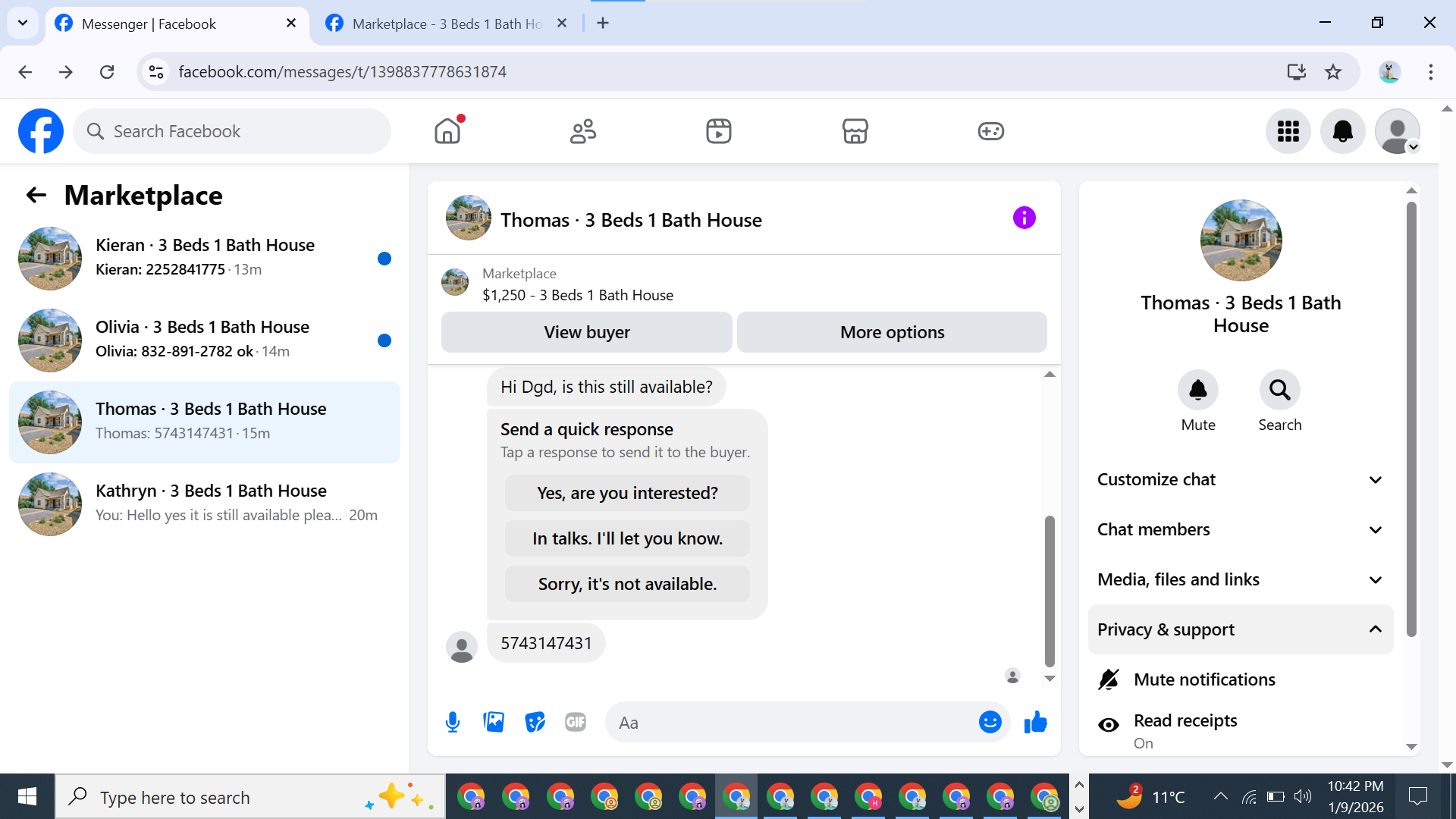Send the 'Yes, are you interested?' quick response

(627, 493)
